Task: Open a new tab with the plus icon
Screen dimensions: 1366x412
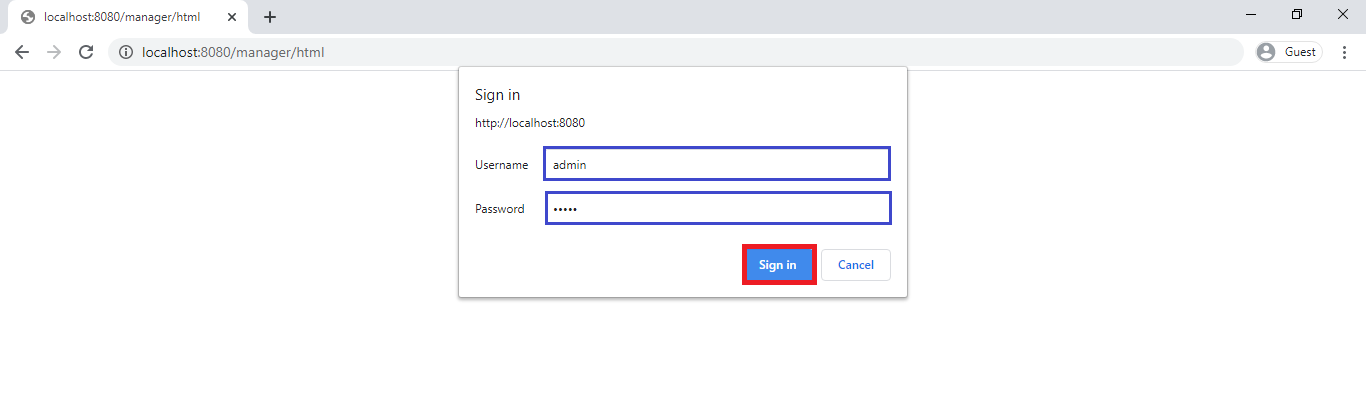Action: coord(270,17)
